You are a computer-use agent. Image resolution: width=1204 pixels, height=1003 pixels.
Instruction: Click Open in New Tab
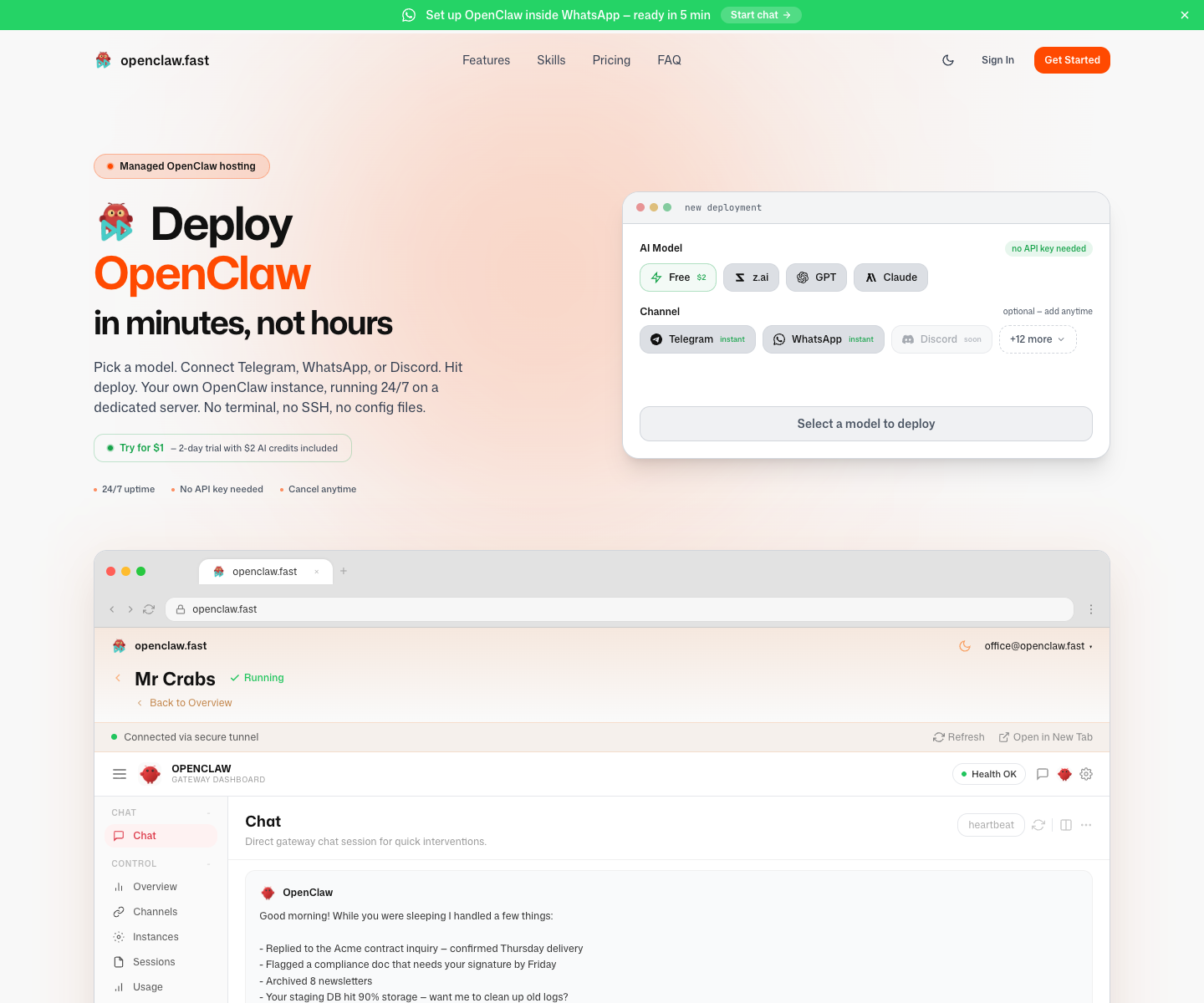(1045, 737)
